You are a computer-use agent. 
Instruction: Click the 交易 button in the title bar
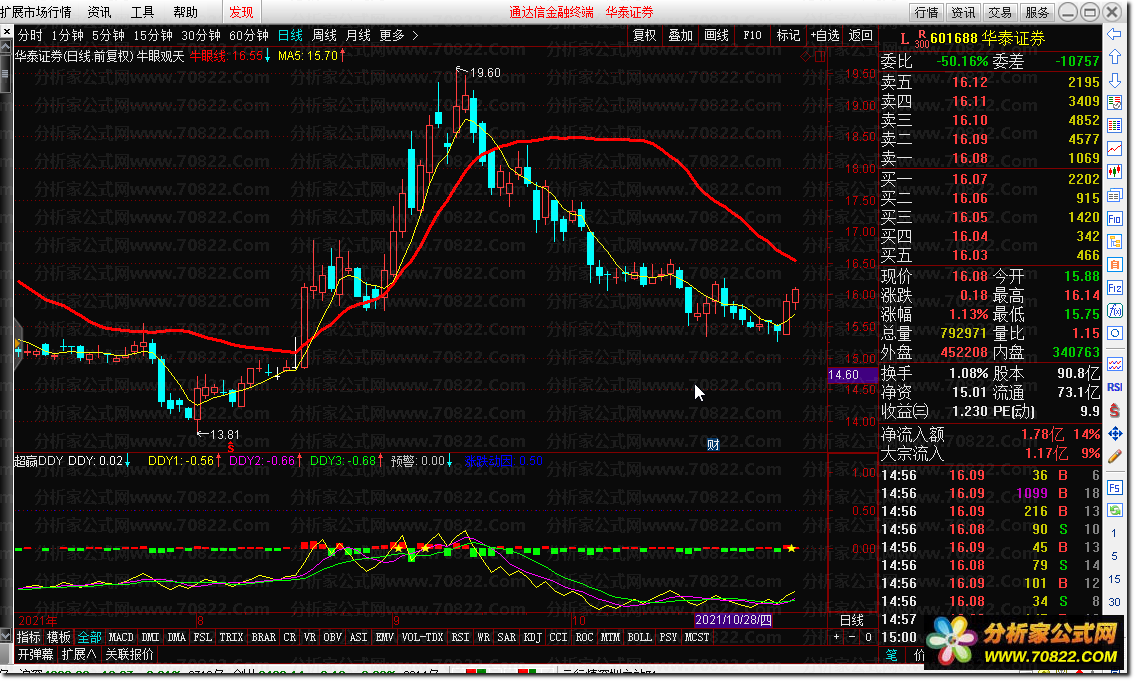pos(1000,12)
